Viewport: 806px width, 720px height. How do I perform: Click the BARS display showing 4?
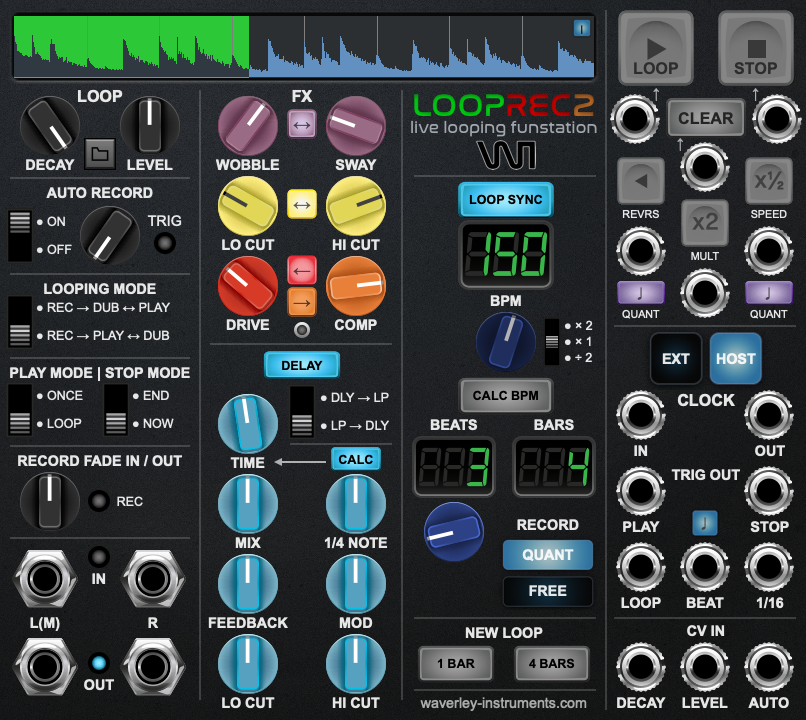[554, 466]
